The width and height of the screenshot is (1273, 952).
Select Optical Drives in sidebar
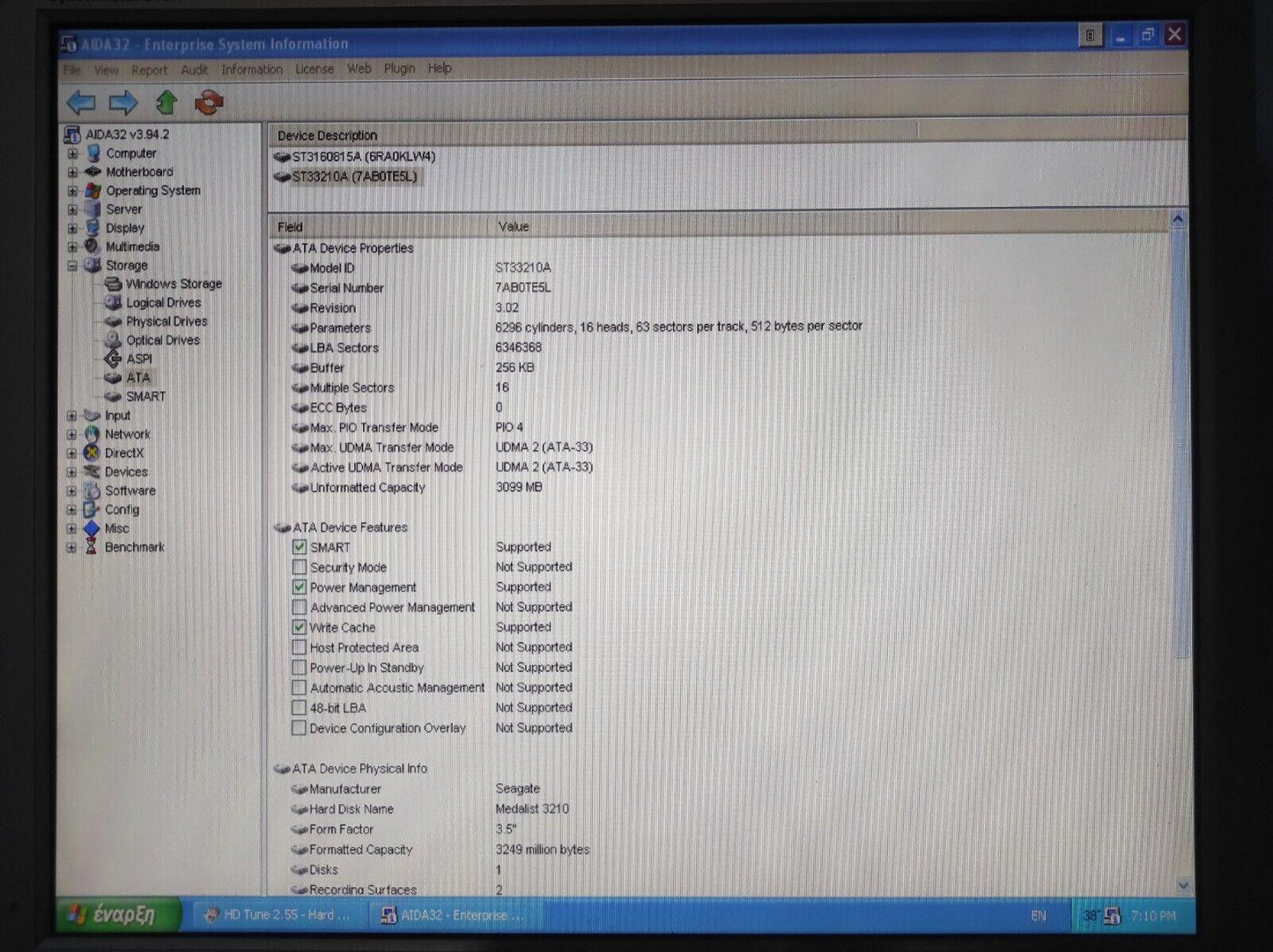tap(162, 340)
